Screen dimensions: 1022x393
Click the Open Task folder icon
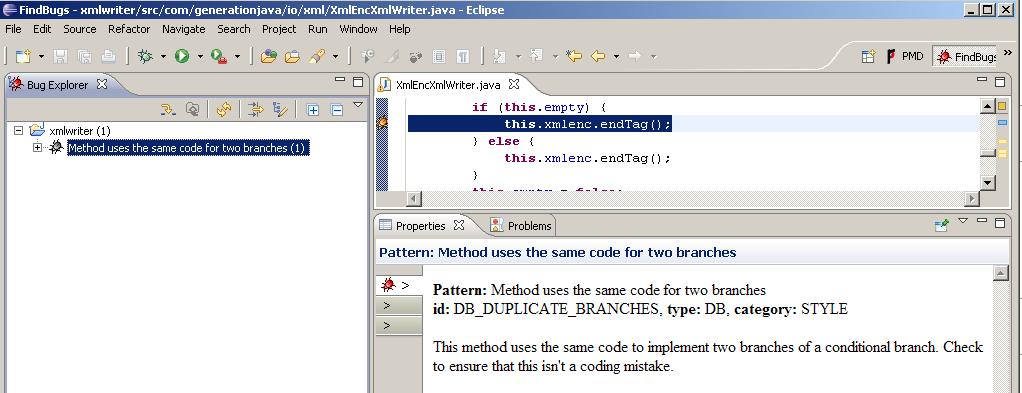click(x=292, y=57)
